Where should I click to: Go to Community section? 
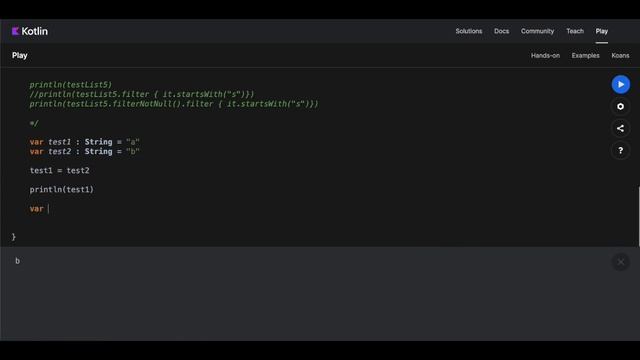tap(537, 31)
